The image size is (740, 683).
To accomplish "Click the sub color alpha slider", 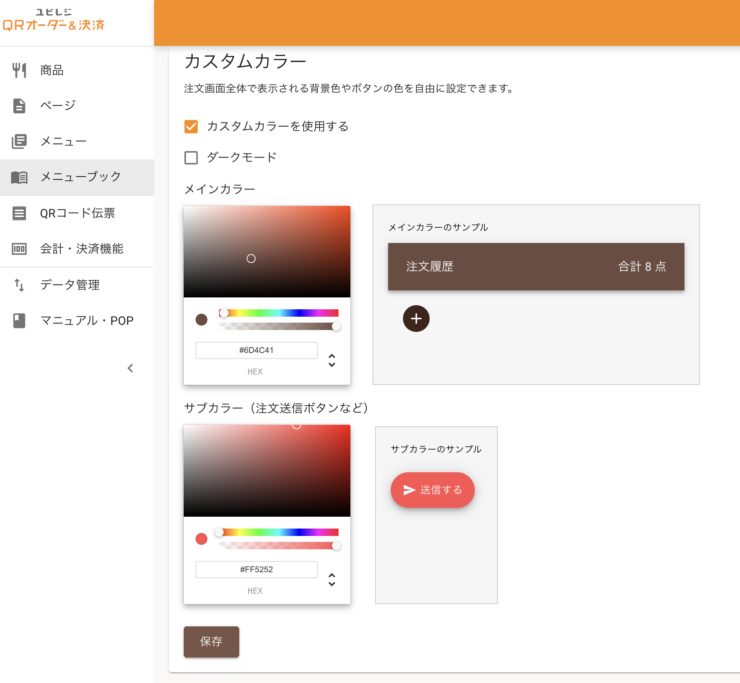I will pos(279,546).
